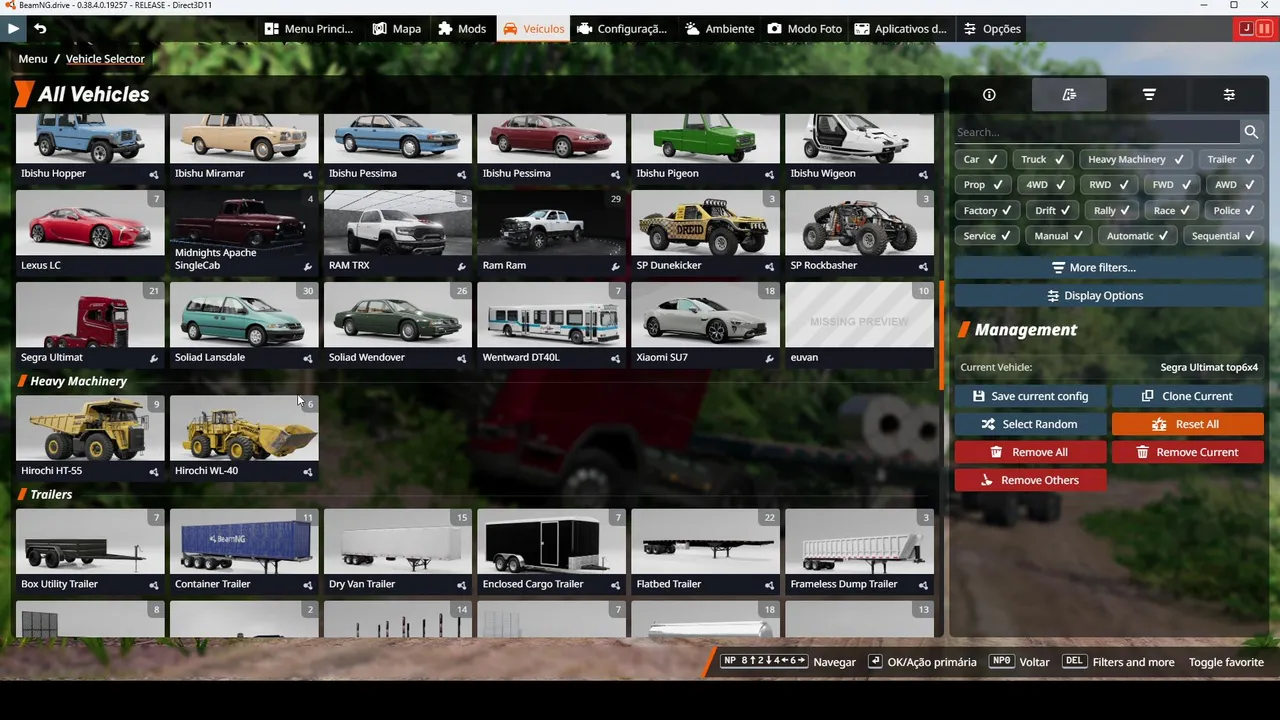
Task: Open the display sliders tab icon
Action: (x=1229, y=95)
